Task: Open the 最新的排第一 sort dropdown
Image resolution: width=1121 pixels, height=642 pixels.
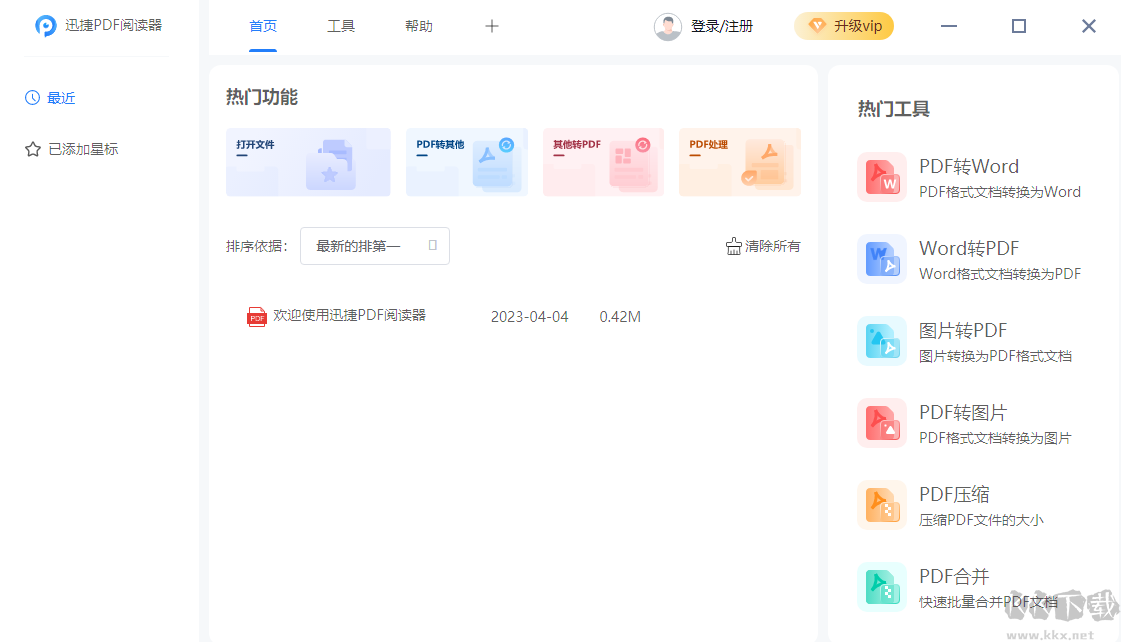Action: [374, 245]
